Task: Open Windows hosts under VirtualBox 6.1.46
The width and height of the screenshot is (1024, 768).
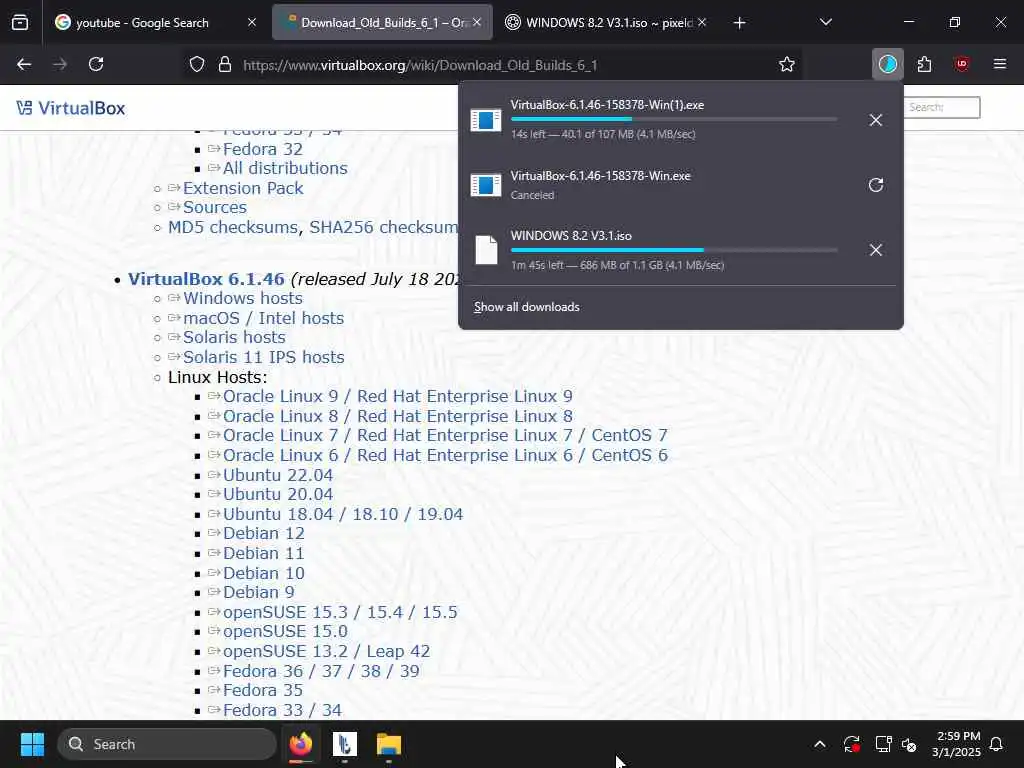Action: point(243,298)
